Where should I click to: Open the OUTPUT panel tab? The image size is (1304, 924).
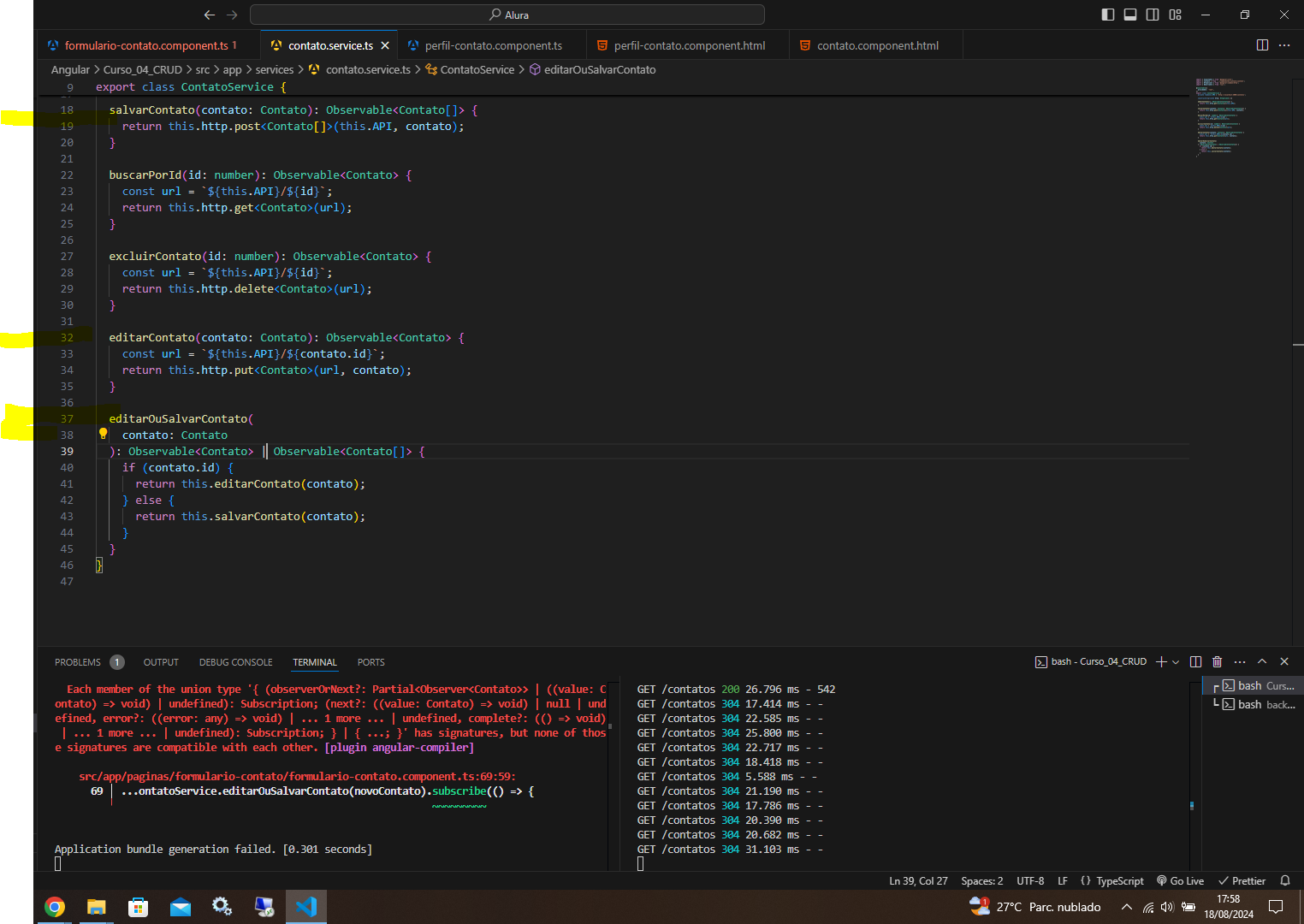point(161,662)
